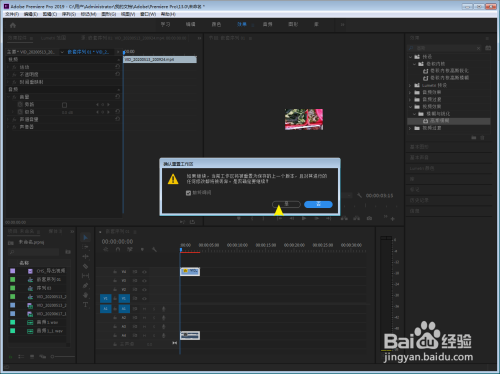The image size is (500, 374).
Task: Switch to the 颜色 workspace tab
Action: 216,24
